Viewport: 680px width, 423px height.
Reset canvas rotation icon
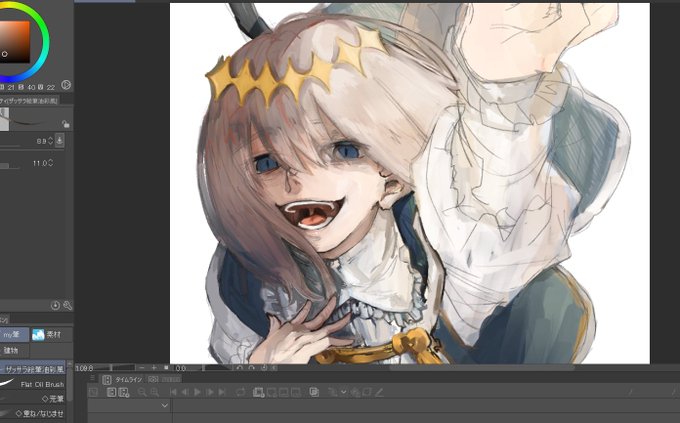pos(264,368)
